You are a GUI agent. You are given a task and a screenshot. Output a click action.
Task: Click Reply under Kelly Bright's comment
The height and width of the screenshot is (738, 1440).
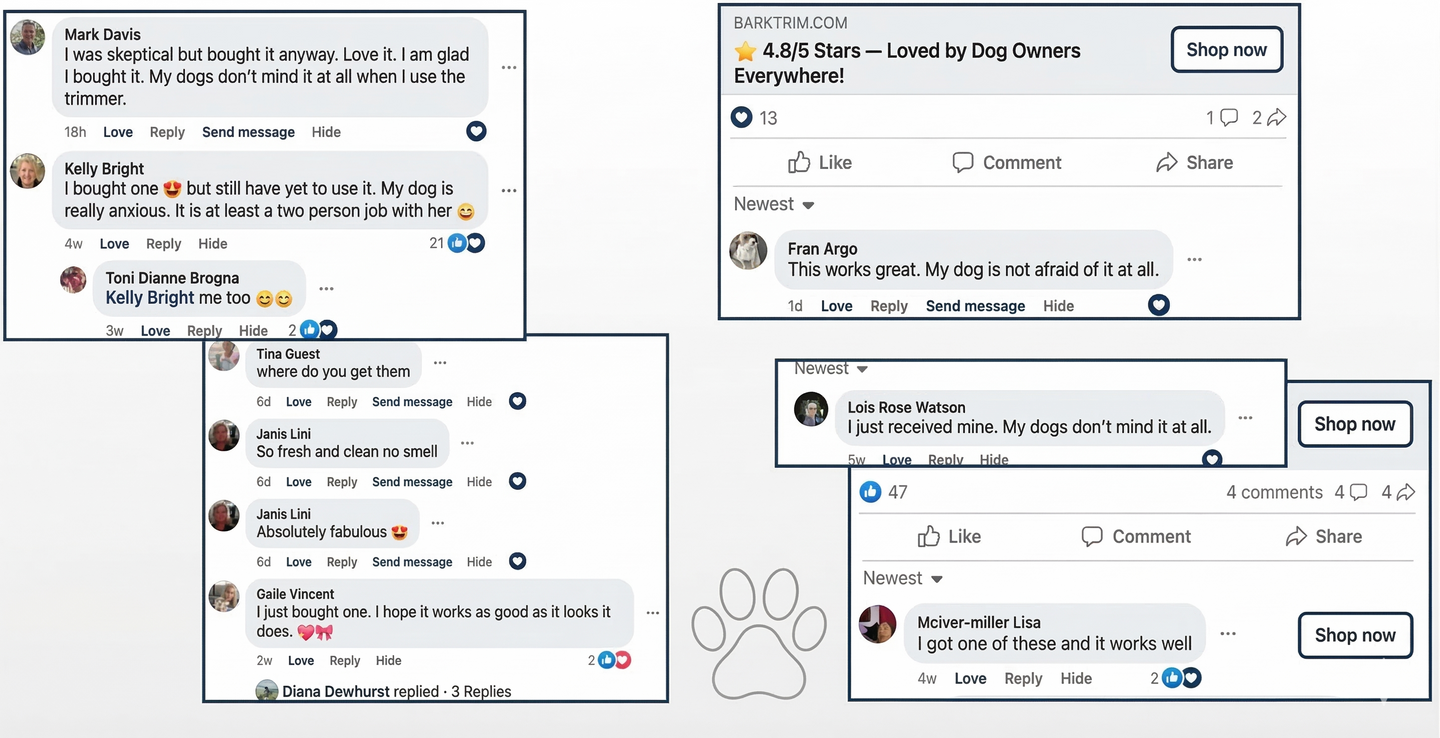164,244
